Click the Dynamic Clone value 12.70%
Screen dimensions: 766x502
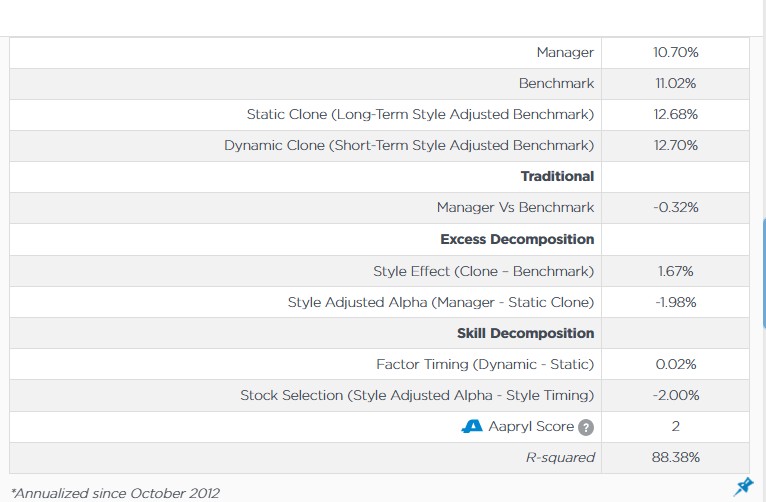pos(676,145)
